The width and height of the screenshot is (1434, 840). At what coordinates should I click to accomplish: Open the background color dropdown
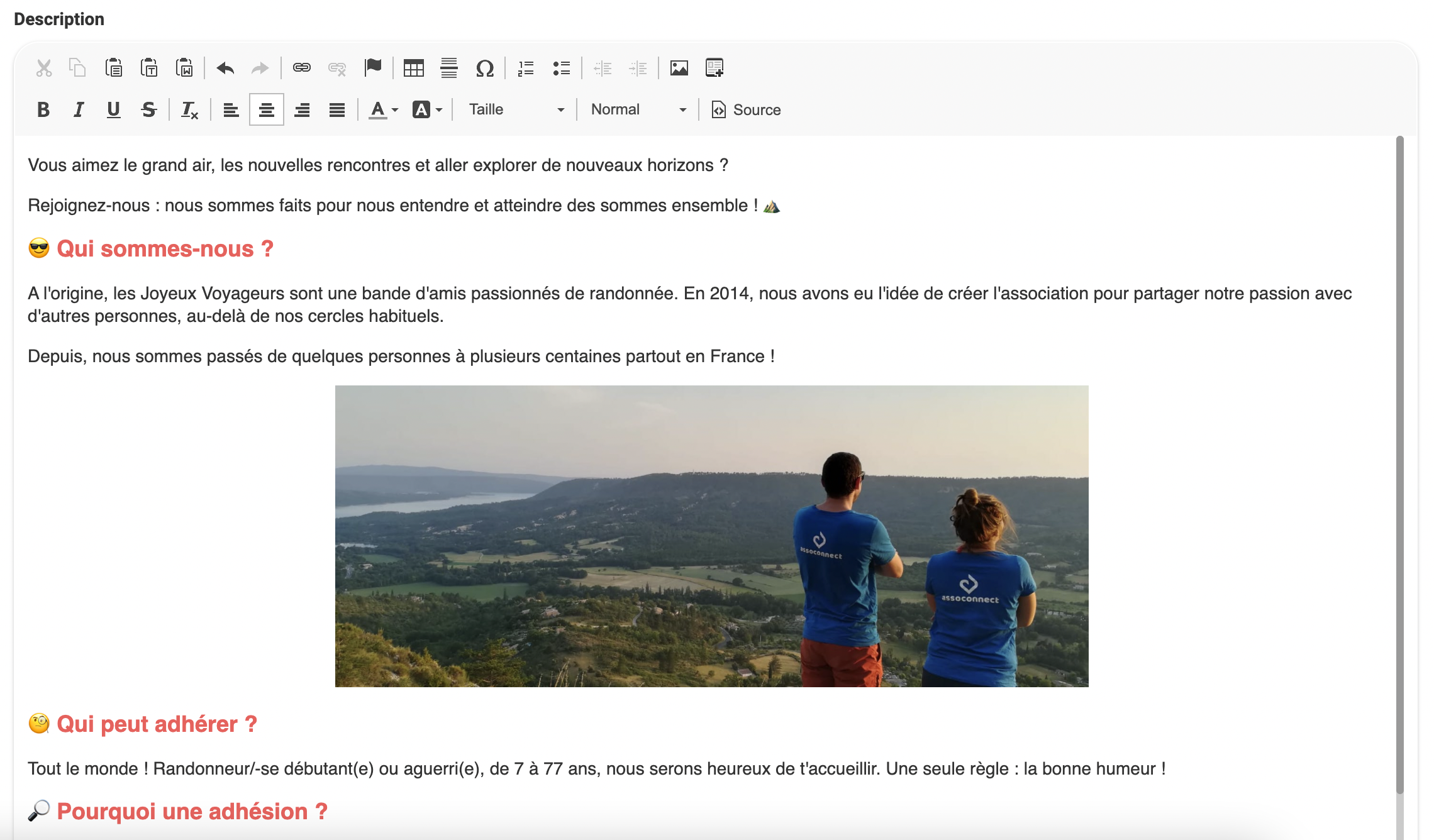pyautogui.click(x=428, y=110)
